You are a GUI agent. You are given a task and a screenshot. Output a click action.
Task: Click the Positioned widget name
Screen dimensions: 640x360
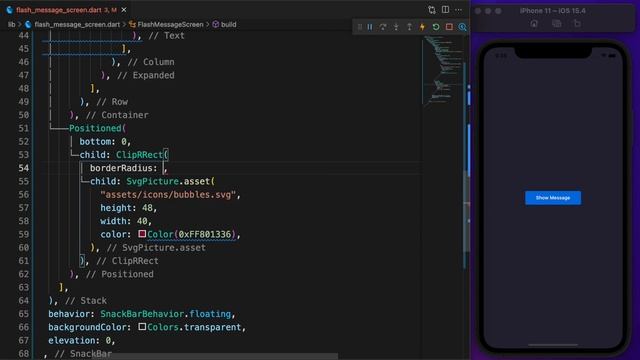(95, 128)
